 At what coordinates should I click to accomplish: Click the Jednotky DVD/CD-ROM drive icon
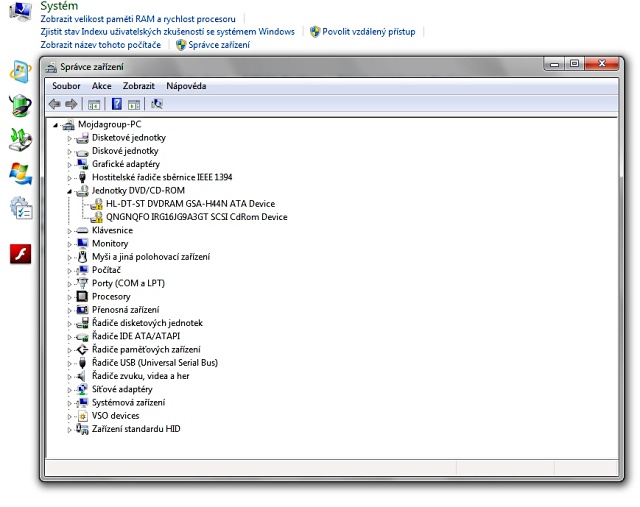pyautogui.click(x=82, y=191)
